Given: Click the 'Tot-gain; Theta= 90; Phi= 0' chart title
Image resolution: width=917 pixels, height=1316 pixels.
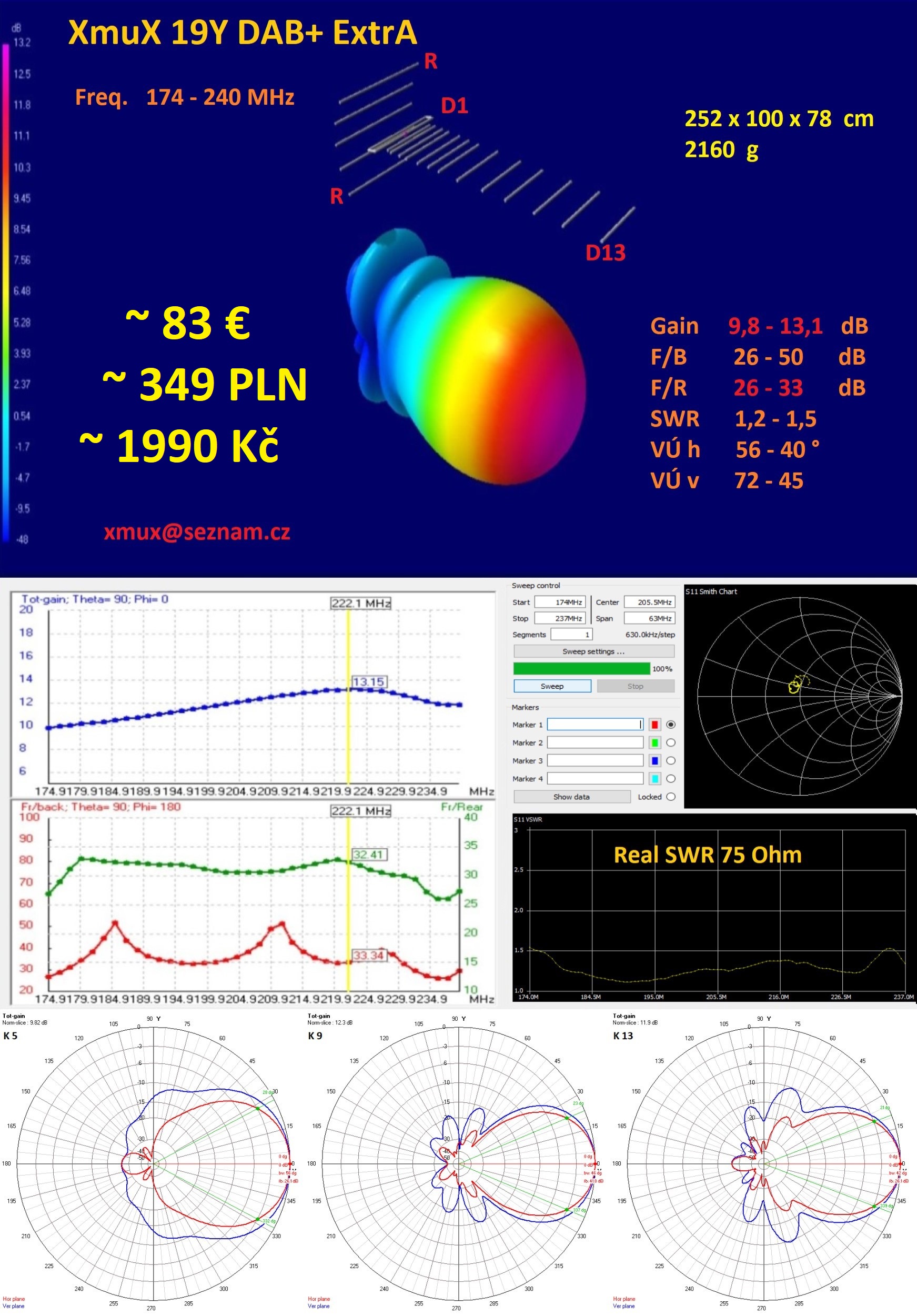Looking at the screenshot, I should point(95,599).
